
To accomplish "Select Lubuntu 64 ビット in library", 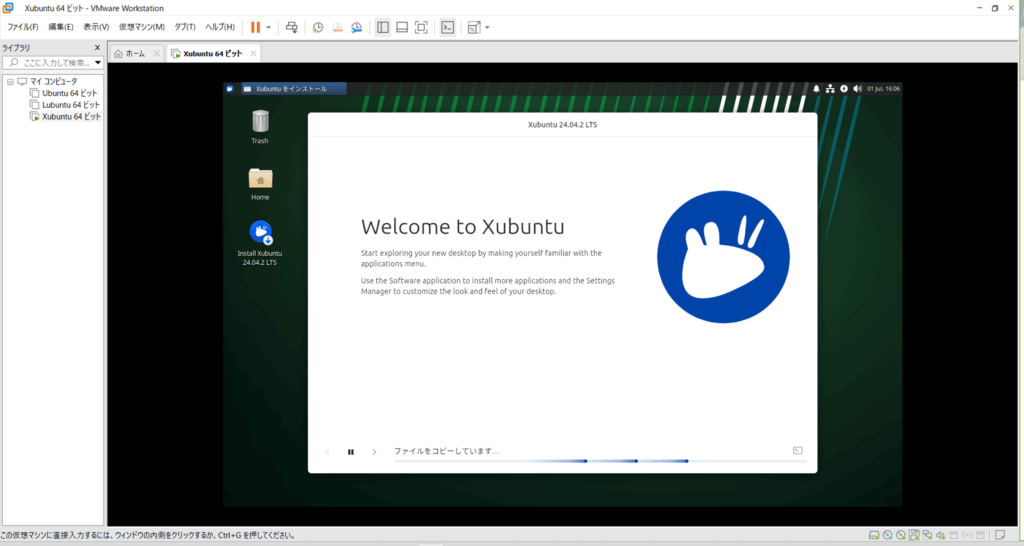I will pos(70,105).
